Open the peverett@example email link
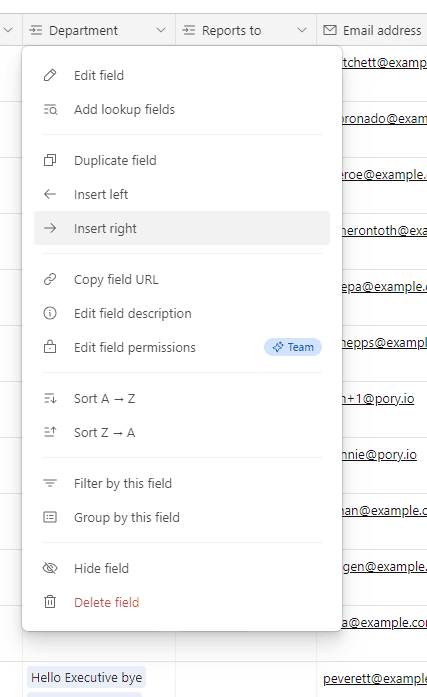This screenshot has height=697, width=427. coord(375,679)
